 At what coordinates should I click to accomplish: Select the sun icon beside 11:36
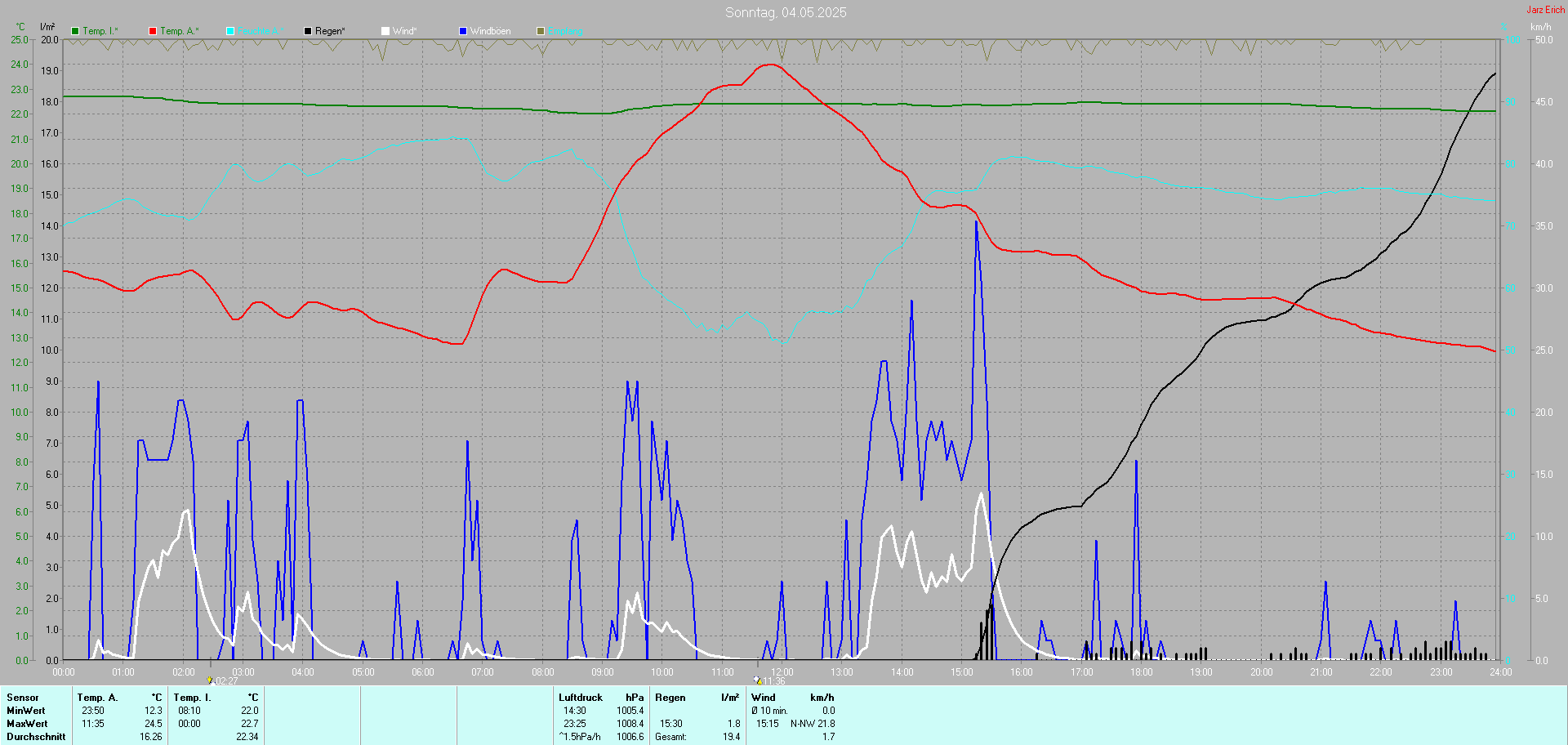[x=758, y=680]
